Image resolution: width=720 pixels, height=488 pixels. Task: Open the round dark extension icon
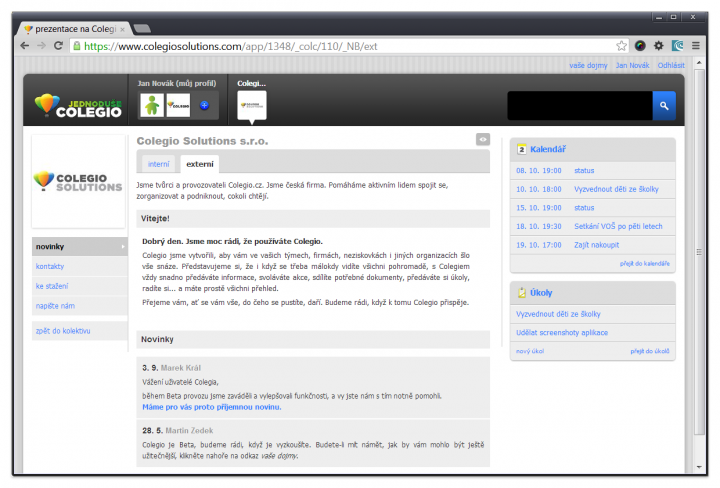click(x=640, y=46)
